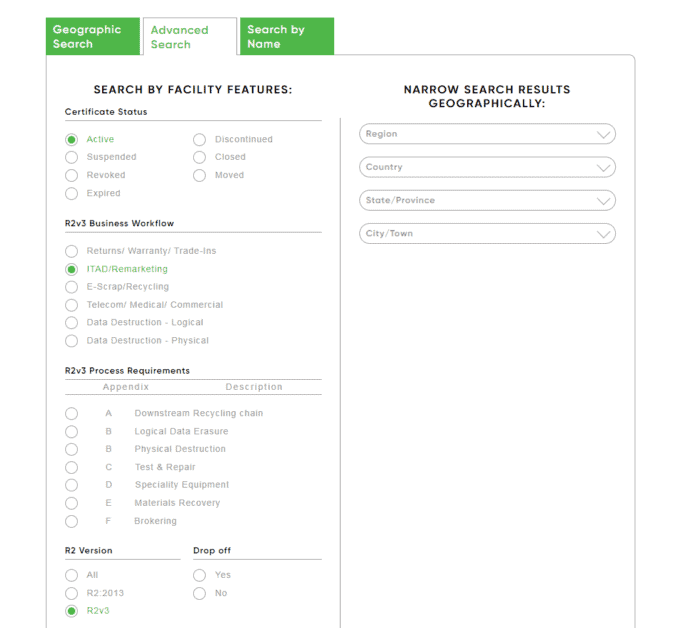Image resolution: width=688 pixels, height=628 pixels.
Task: Select the Advanced Search tab
Action: click(x=189, y=37)
